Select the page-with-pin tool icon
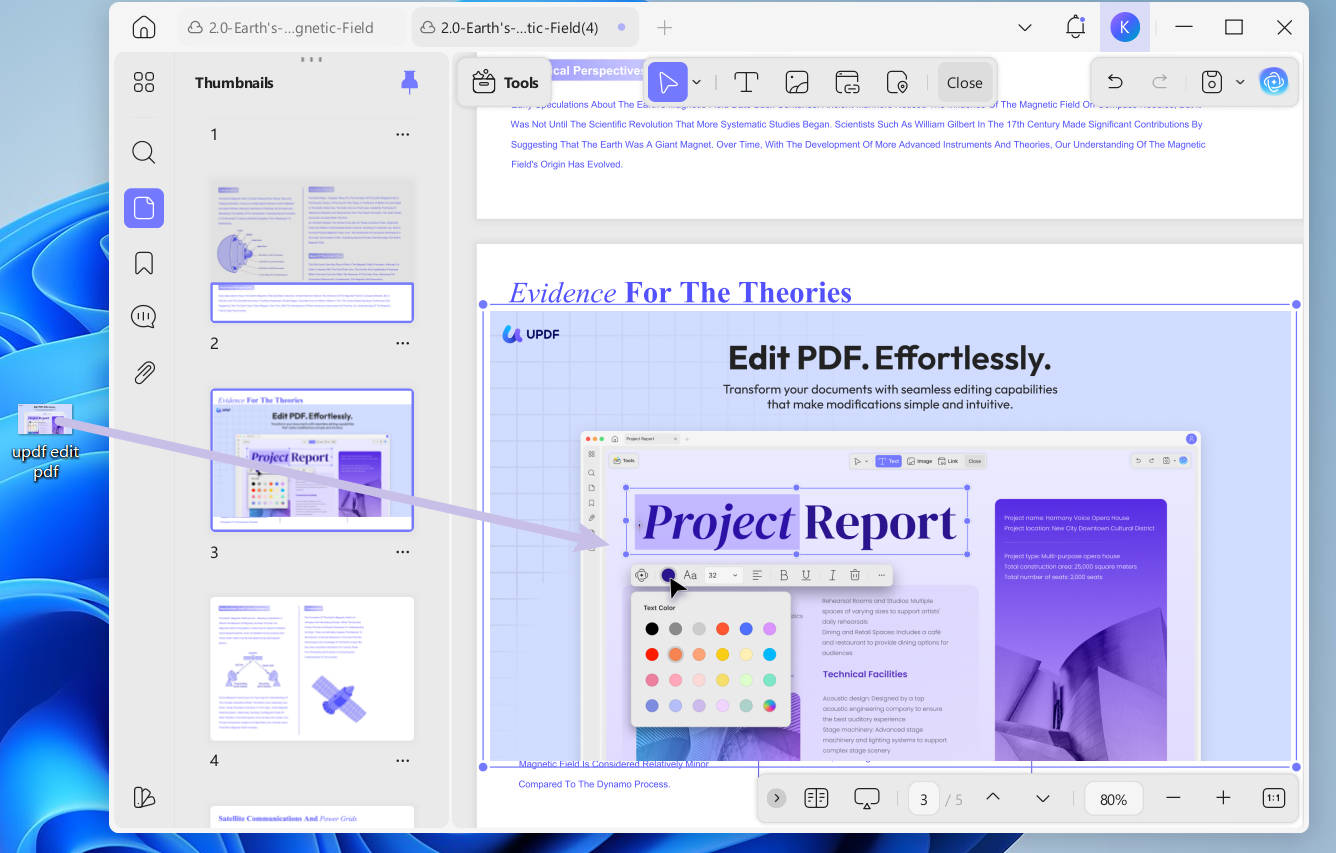Image resolution: width=1336 pixels, height=853 pixels. tap(897, 82)
